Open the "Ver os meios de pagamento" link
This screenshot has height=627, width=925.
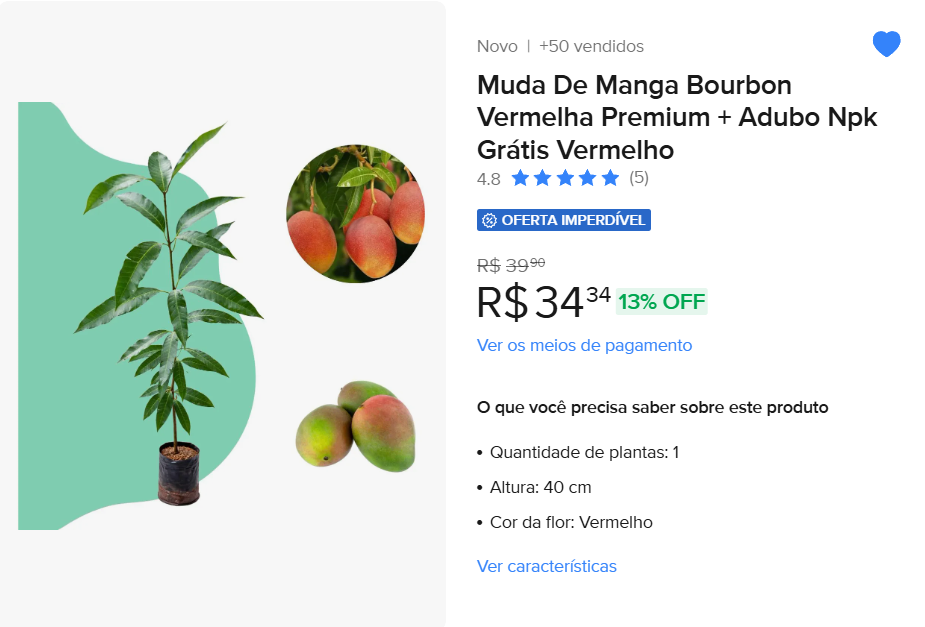584,345
